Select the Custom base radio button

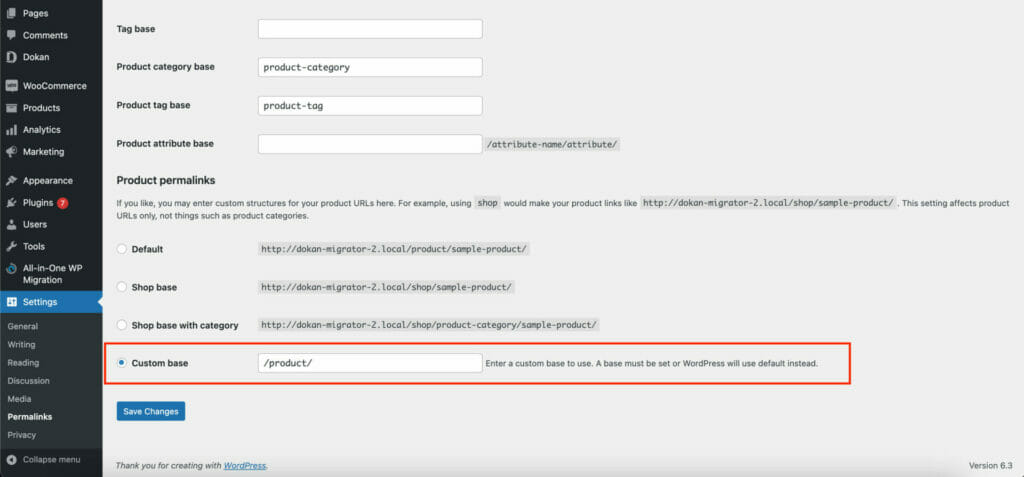coord(121,363)
